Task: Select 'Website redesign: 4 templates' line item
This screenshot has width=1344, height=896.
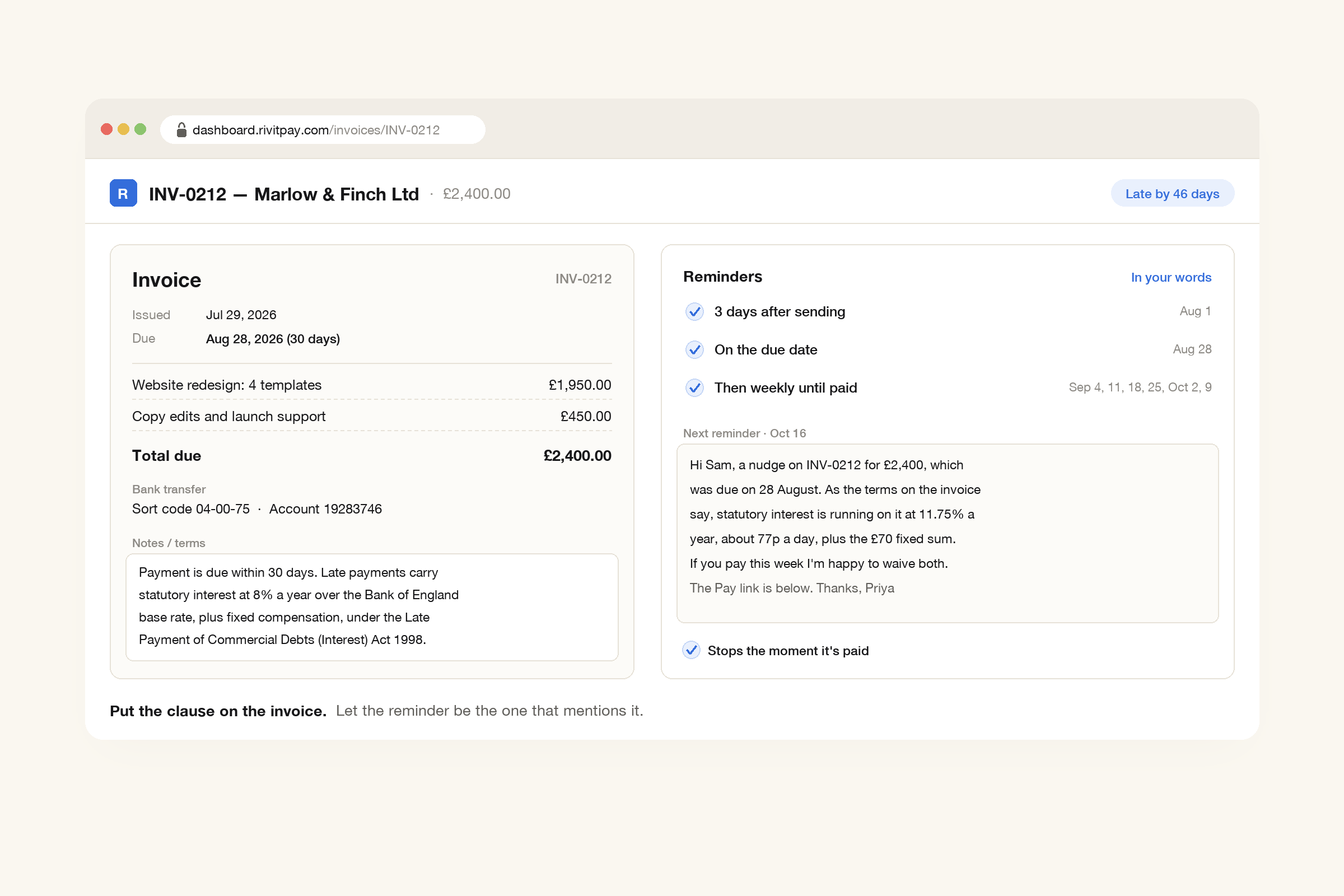Action: 227,385
